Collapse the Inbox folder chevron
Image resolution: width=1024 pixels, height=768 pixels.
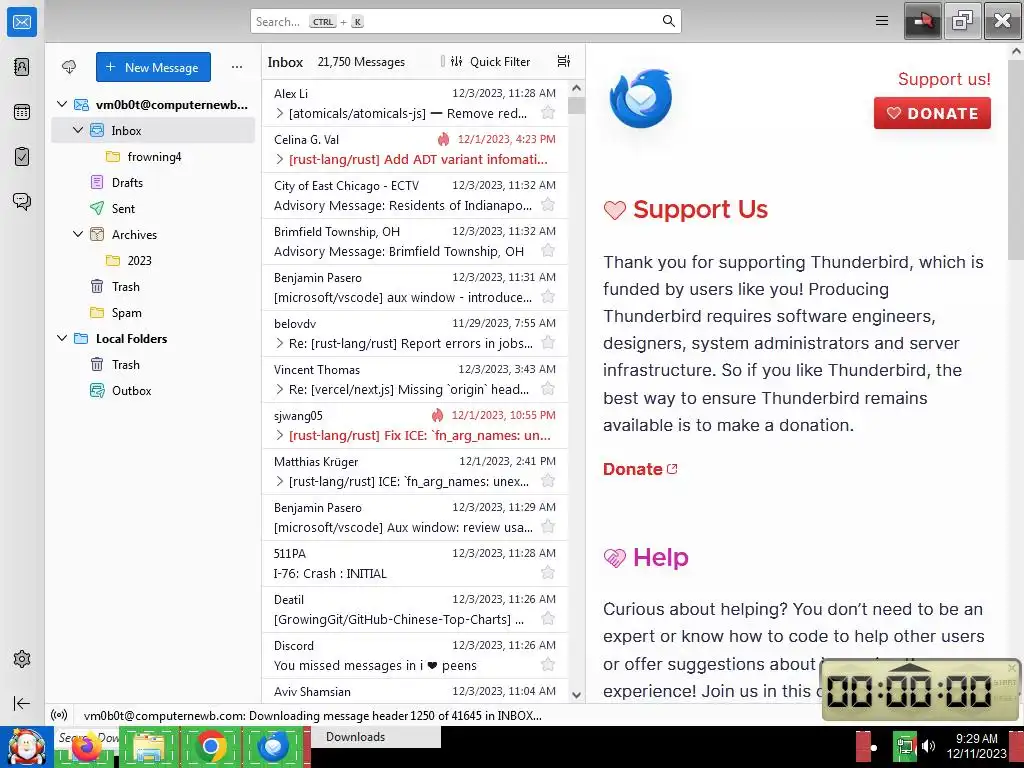[78, 130]
